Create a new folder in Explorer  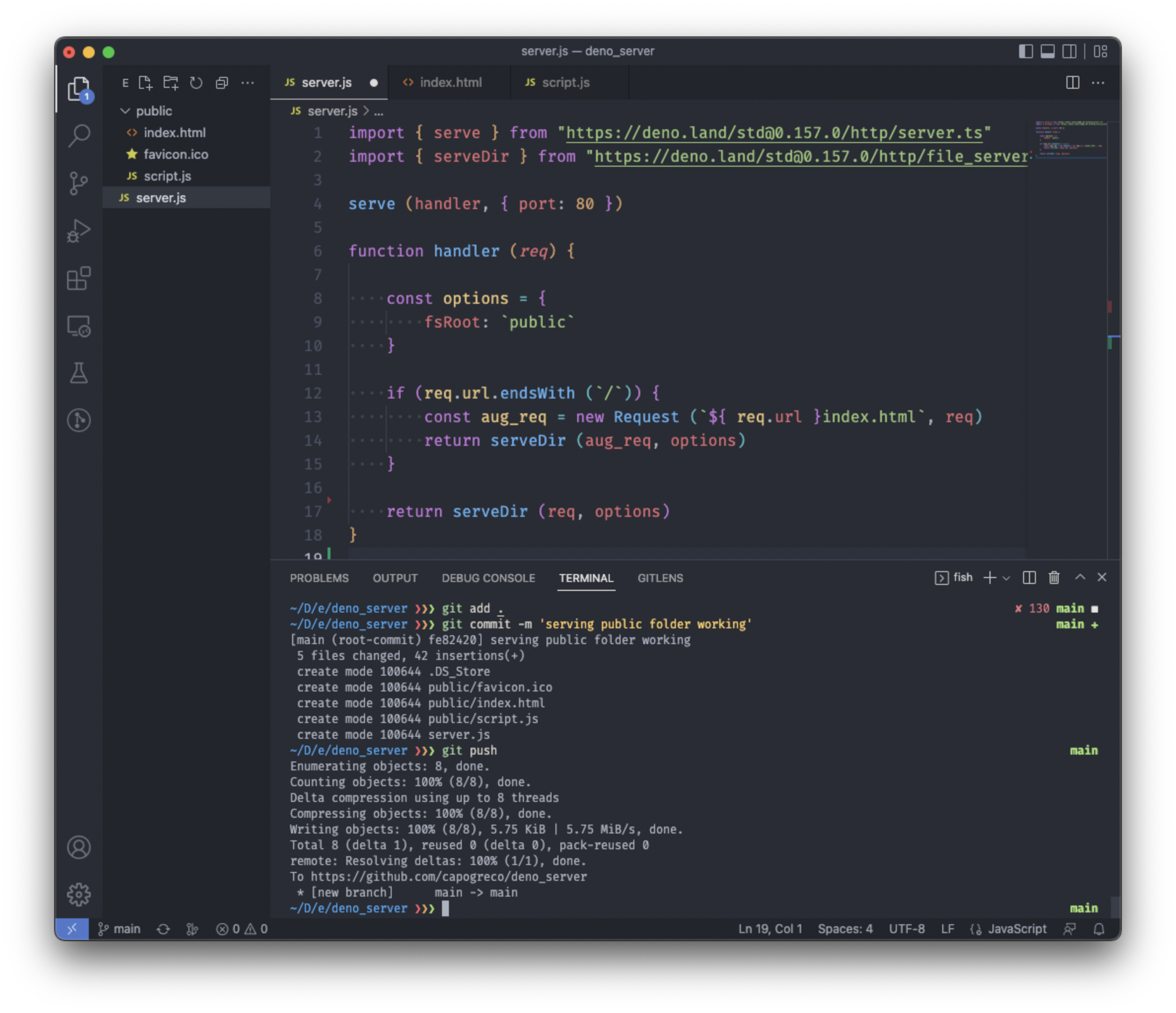[x=171, y=83]
